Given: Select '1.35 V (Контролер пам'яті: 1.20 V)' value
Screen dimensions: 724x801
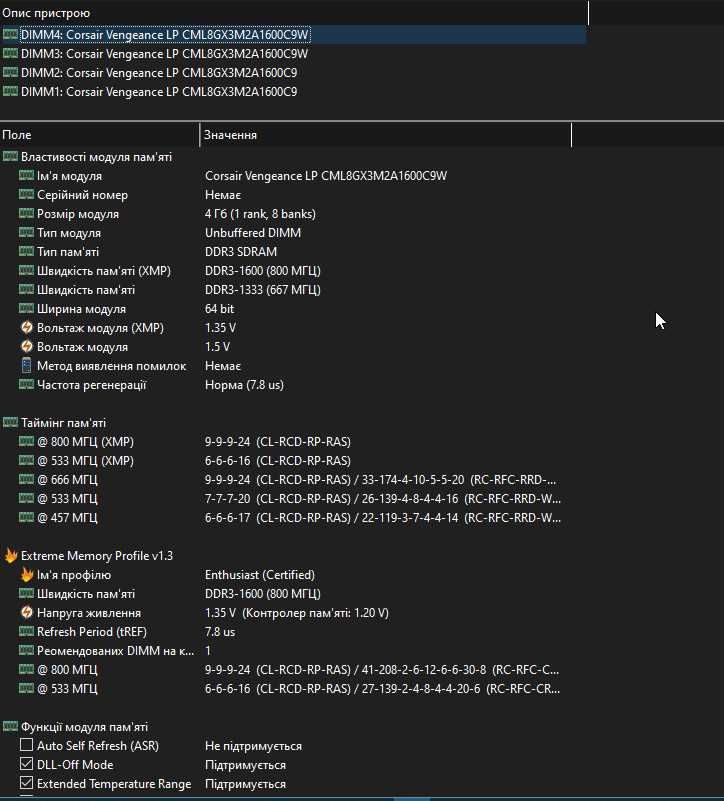Looking at the screenshot, I should click(297, 612).
